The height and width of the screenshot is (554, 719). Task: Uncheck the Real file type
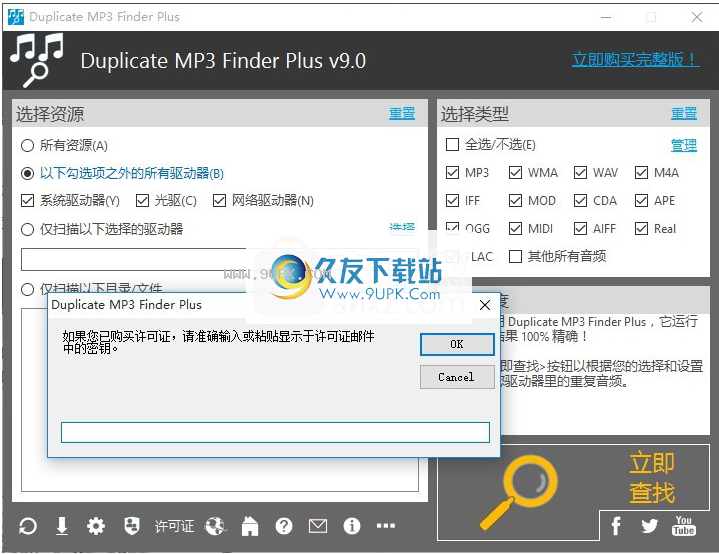tap(642, 229)
